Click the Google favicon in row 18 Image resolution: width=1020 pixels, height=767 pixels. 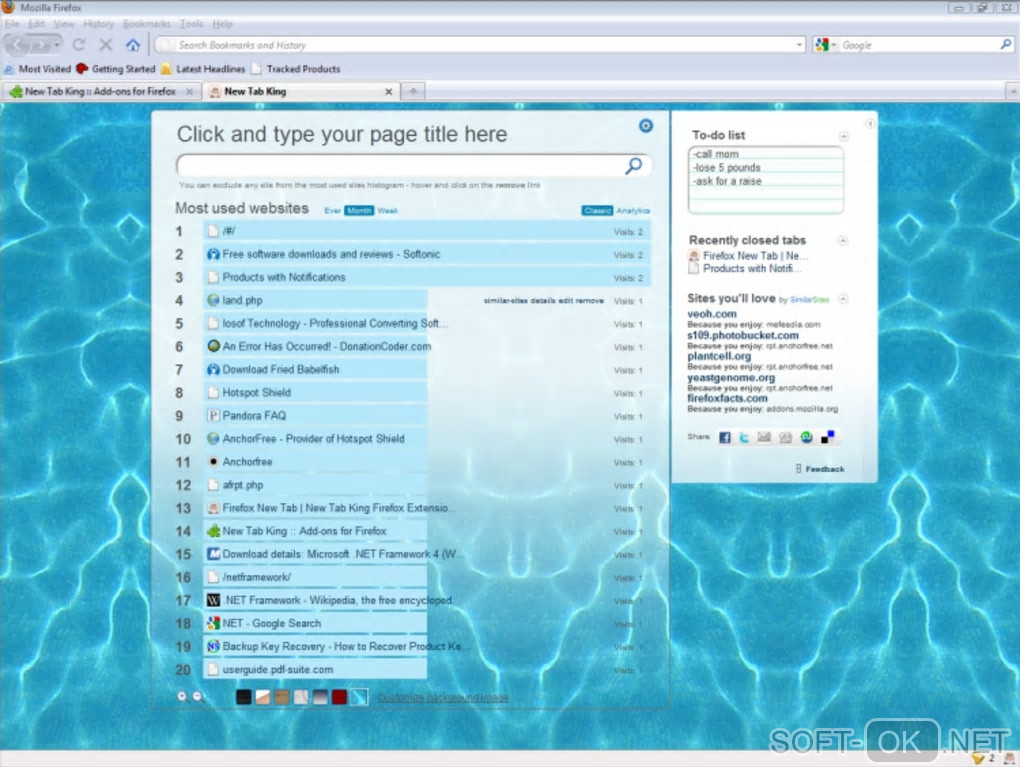[x=213, y=623]
